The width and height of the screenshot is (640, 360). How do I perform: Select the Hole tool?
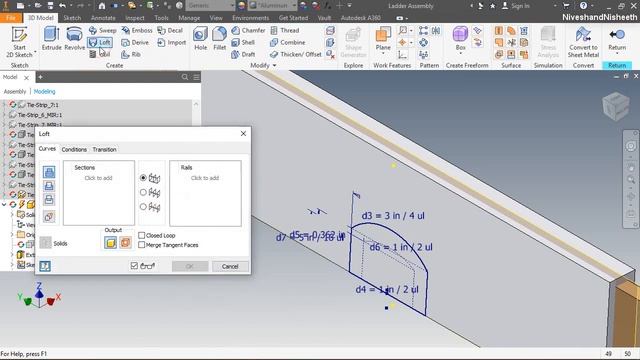tap(200, 39)
